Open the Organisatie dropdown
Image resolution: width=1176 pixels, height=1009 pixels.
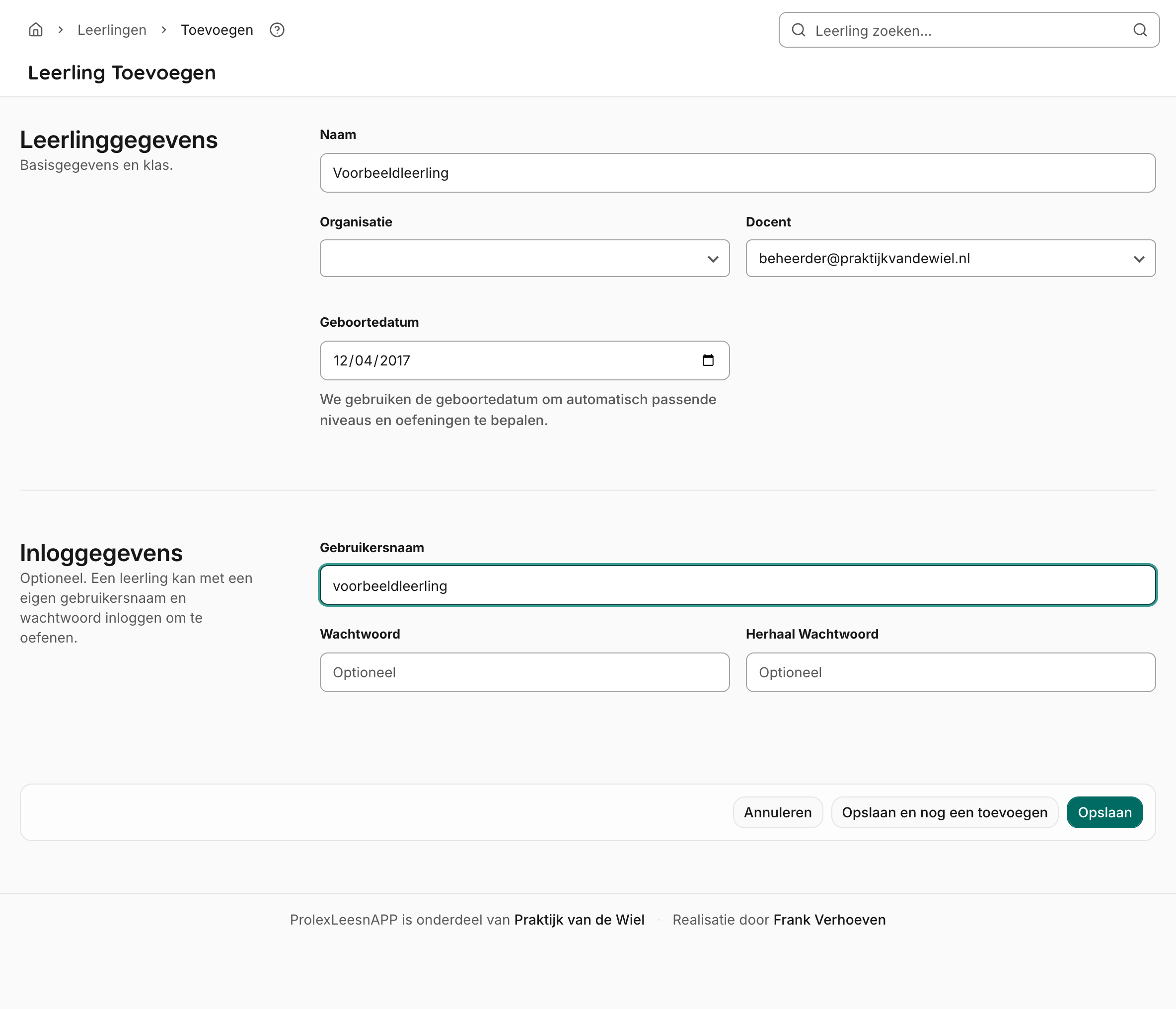tap(524, 258)
